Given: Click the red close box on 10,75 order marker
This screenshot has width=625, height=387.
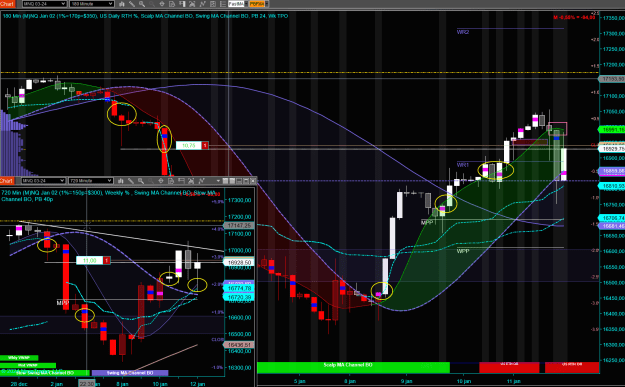Looking at the screenshot, I should click(205, 145).
